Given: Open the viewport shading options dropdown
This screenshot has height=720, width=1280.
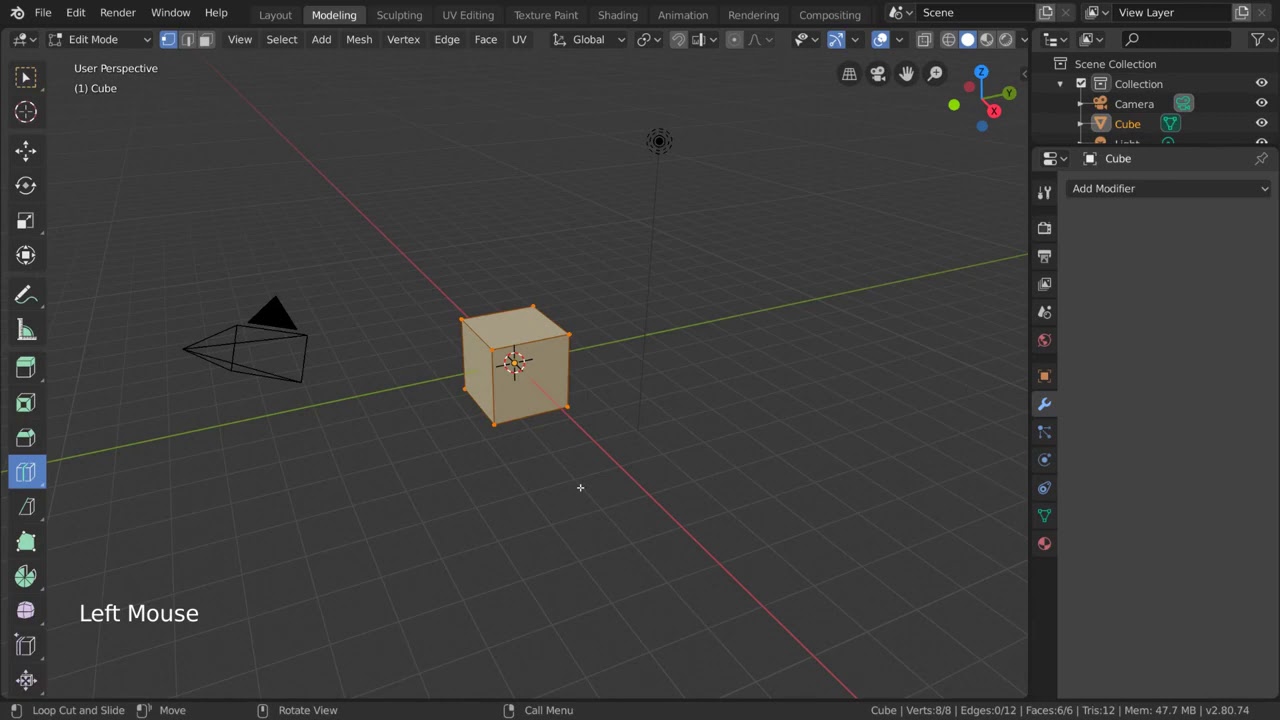Looking at the screenshot, I should 1024,40.
